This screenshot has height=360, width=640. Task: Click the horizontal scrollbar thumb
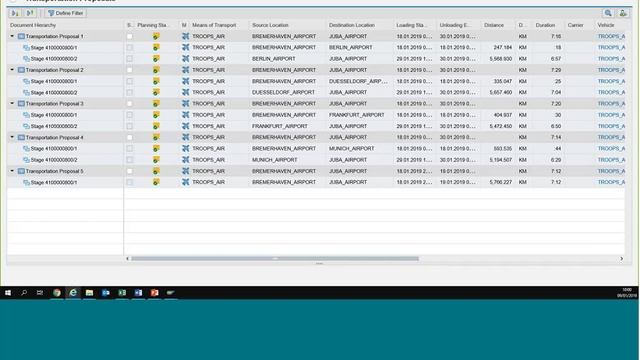point(275,258)
